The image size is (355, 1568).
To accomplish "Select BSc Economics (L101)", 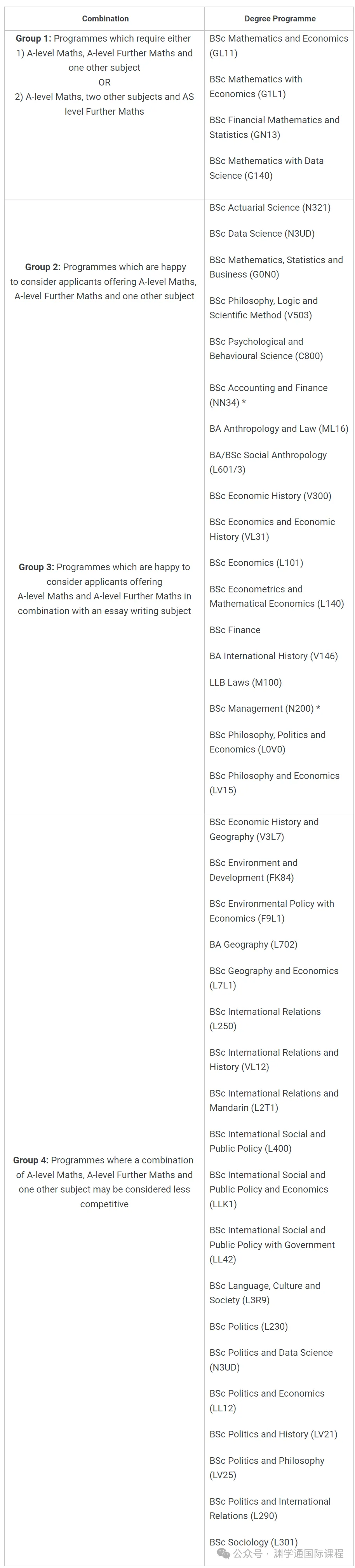I will (x=256, y=563).
